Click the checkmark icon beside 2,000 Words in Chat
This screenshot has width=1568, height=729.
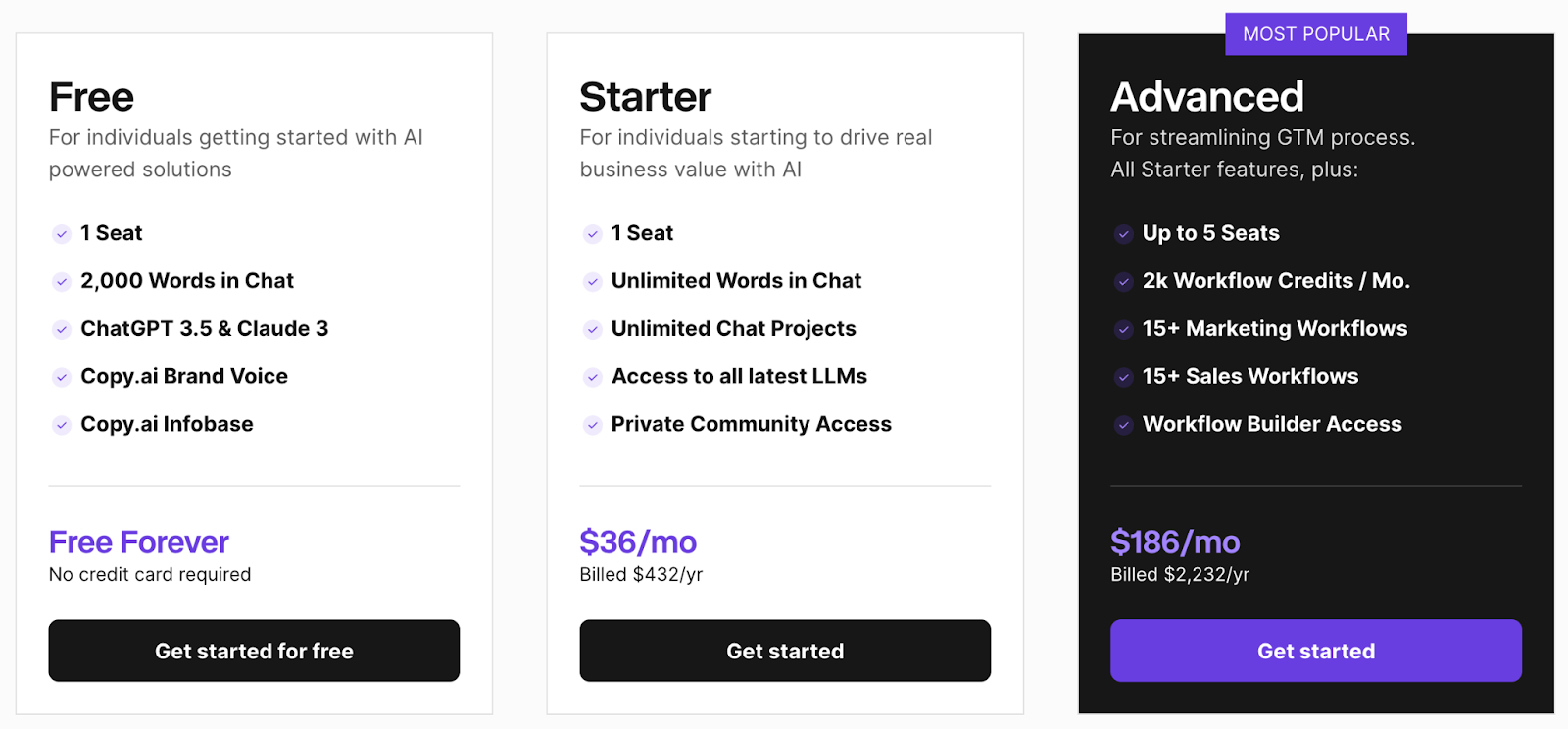pos(62,282)
